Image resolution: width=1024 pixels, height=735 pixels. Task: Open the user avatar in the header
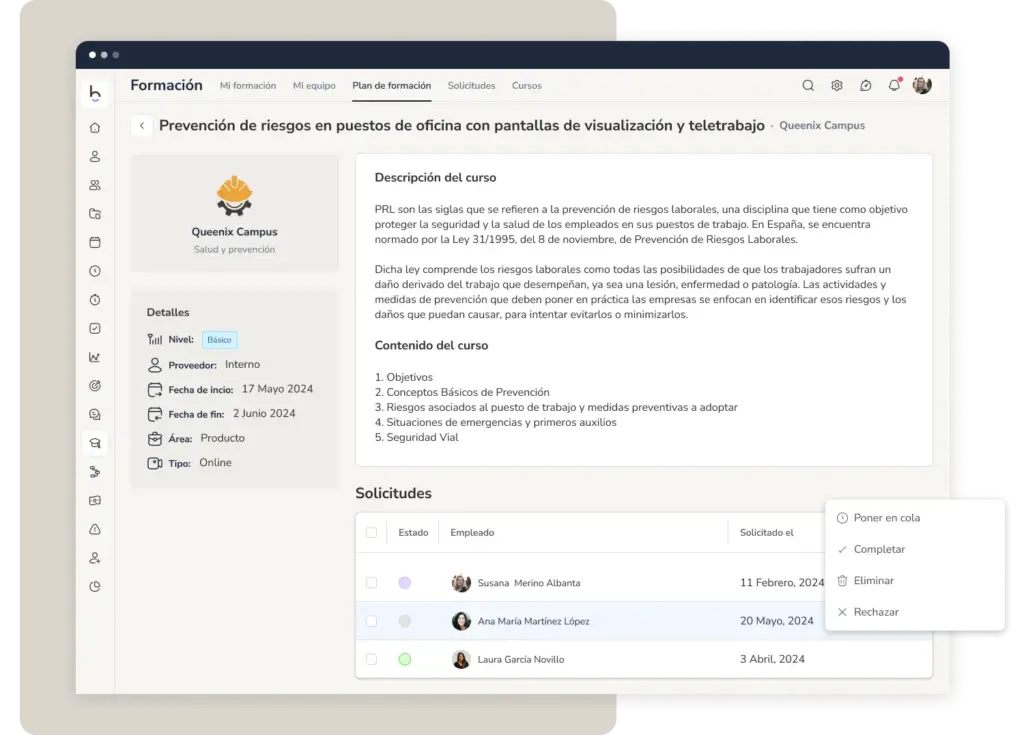point(922,85)
